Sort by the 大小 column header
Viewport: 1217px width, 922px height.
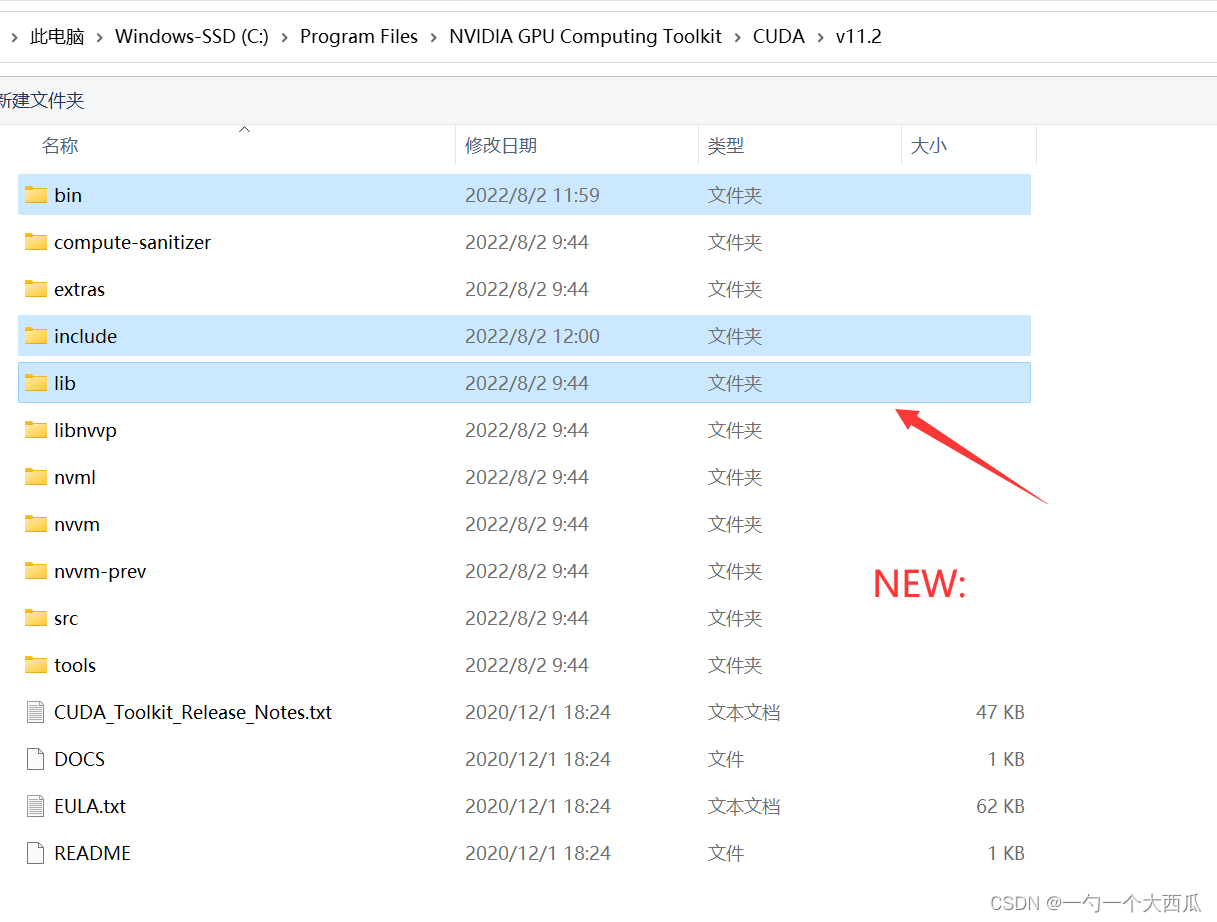tap(929, 146)
